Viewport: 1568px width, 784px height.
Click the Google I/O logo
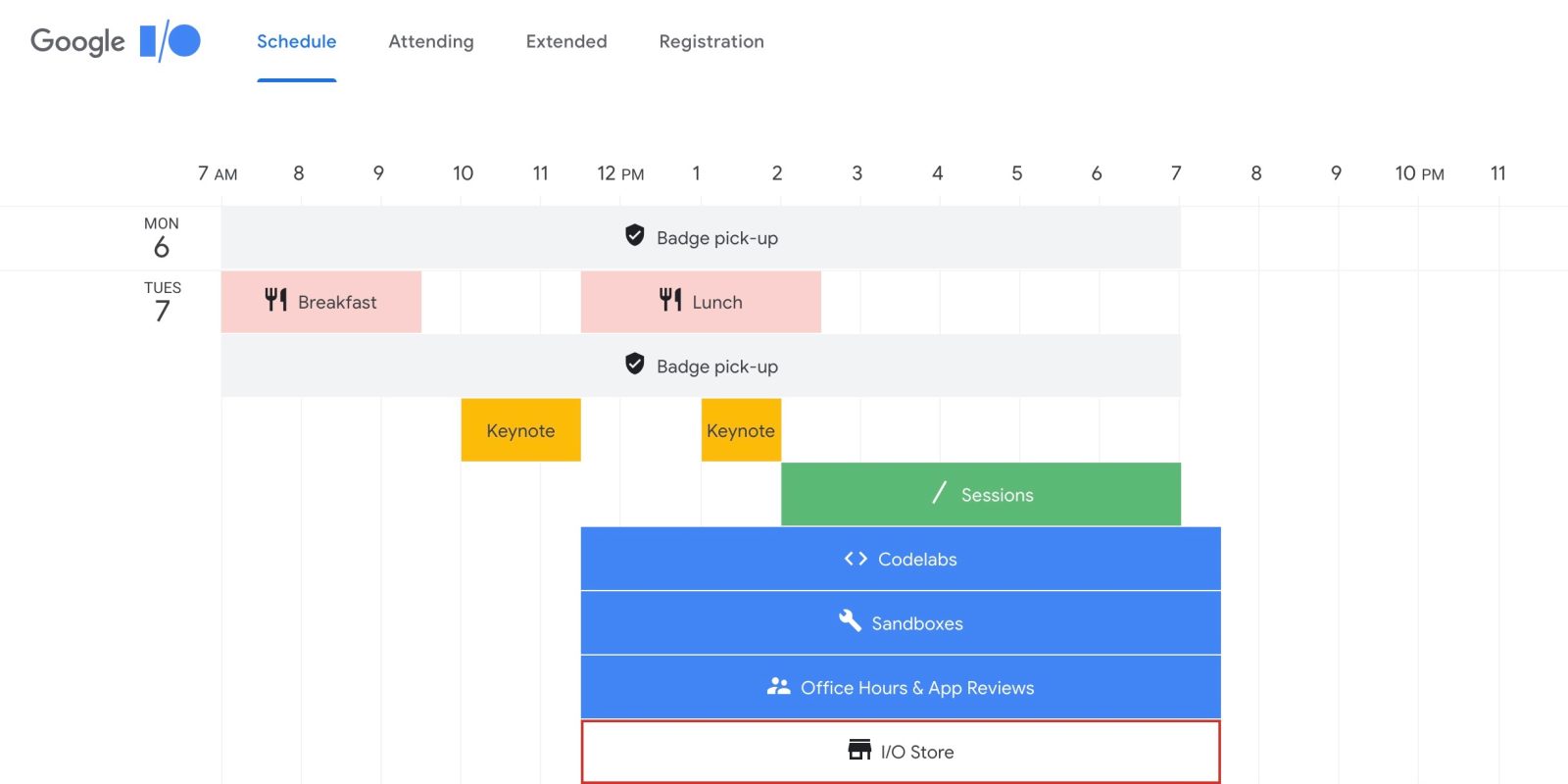(116, 41)
